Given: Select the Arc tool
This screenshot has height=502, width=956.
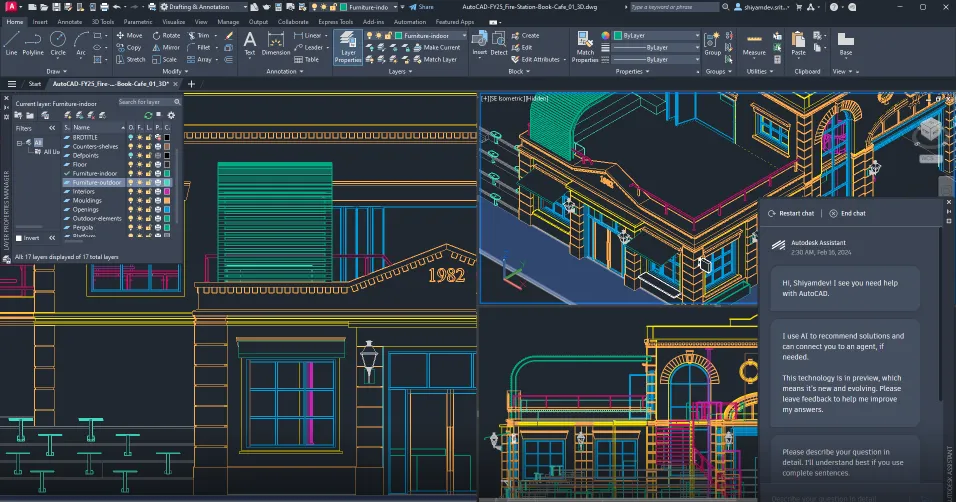Looking at the screenshot, I should point(81,44).
